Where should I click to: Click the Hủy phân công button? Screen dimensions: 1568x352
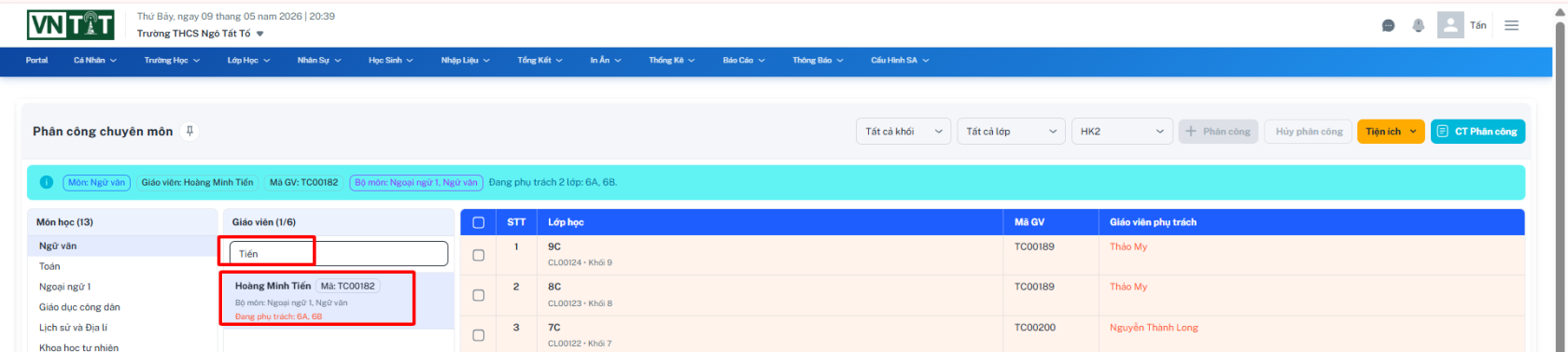pos(1309,132)
